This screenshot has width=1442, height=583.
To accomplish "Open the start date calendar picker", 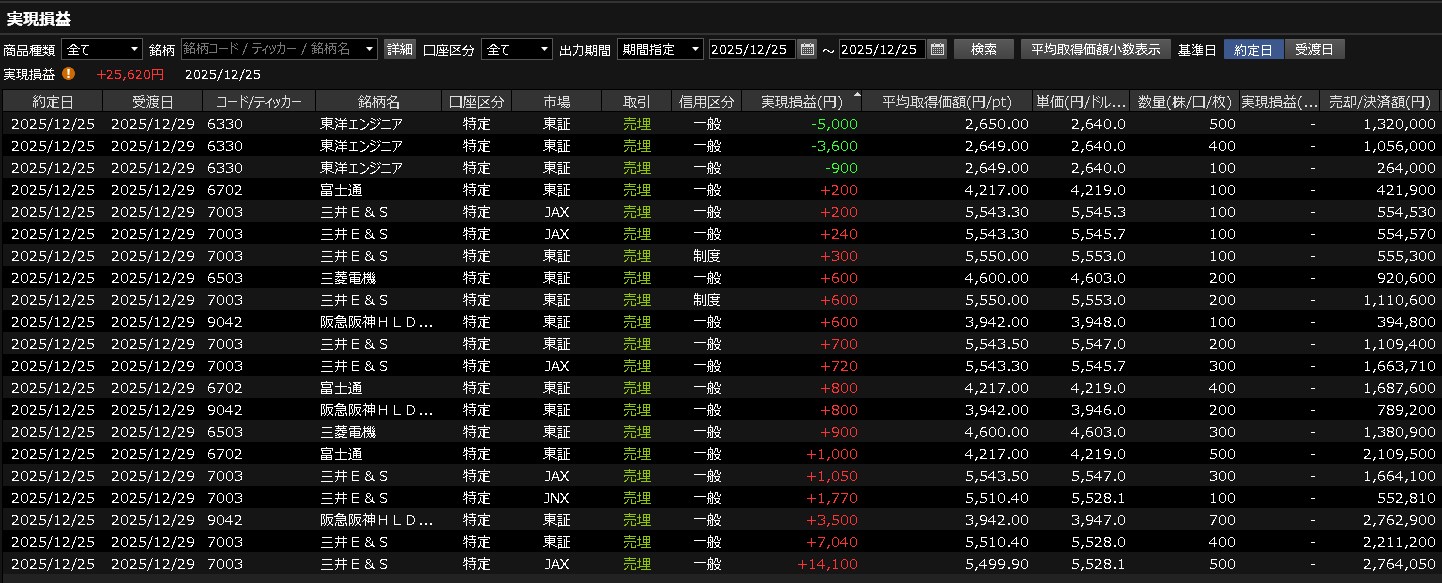I will 807,49.
